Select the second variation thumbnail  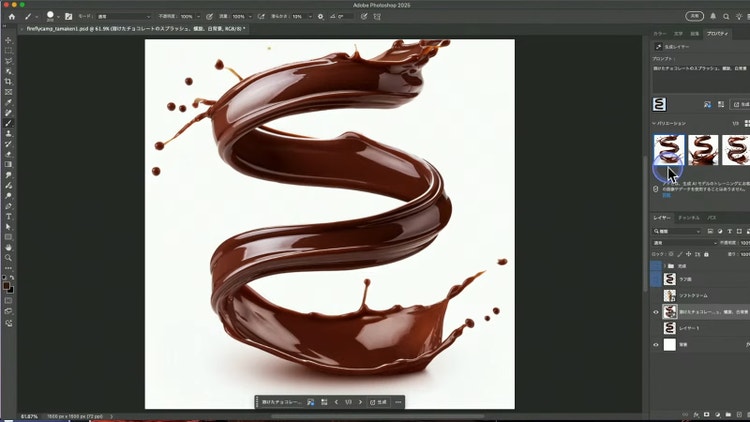703,150
